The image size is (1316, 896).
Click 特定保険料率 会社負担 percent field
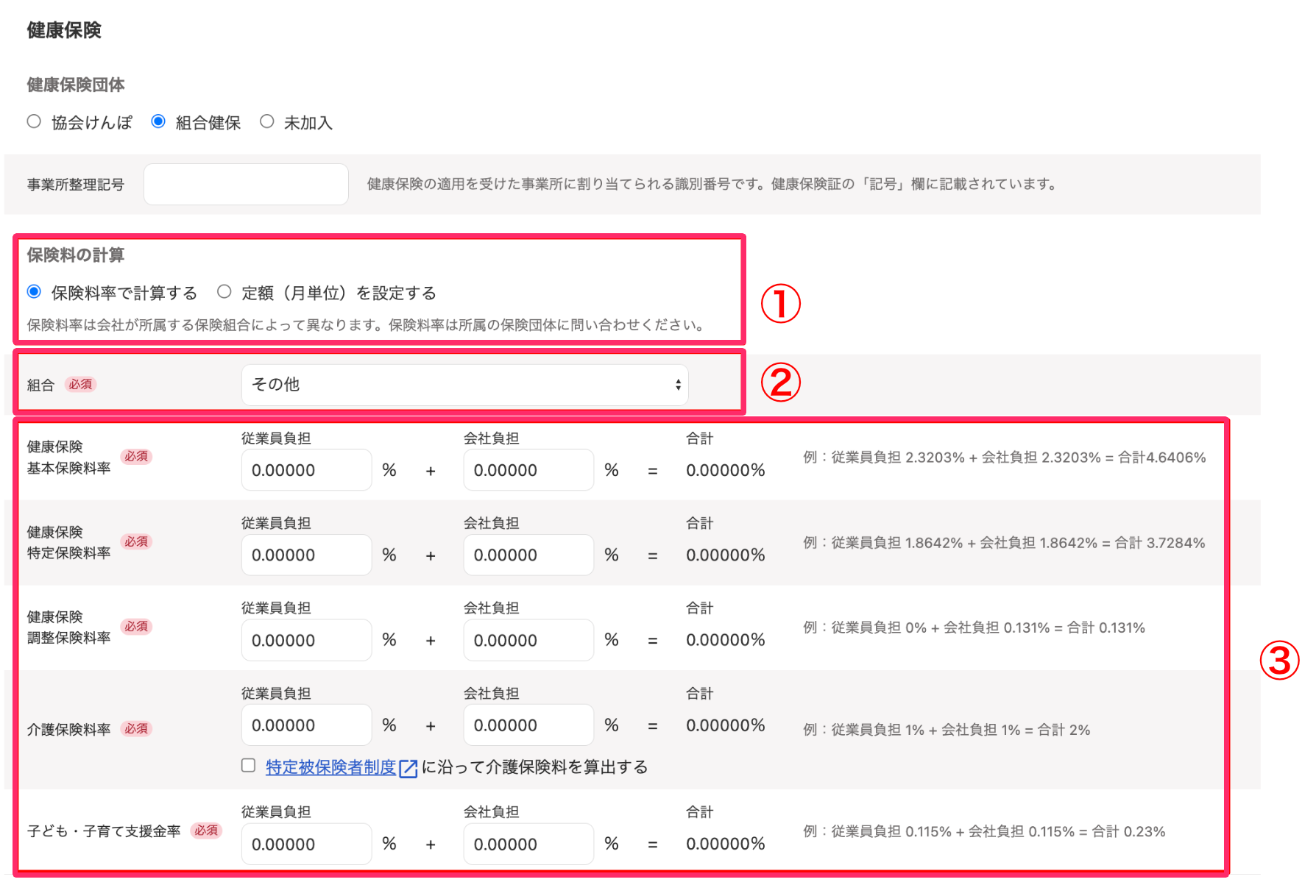528,555
